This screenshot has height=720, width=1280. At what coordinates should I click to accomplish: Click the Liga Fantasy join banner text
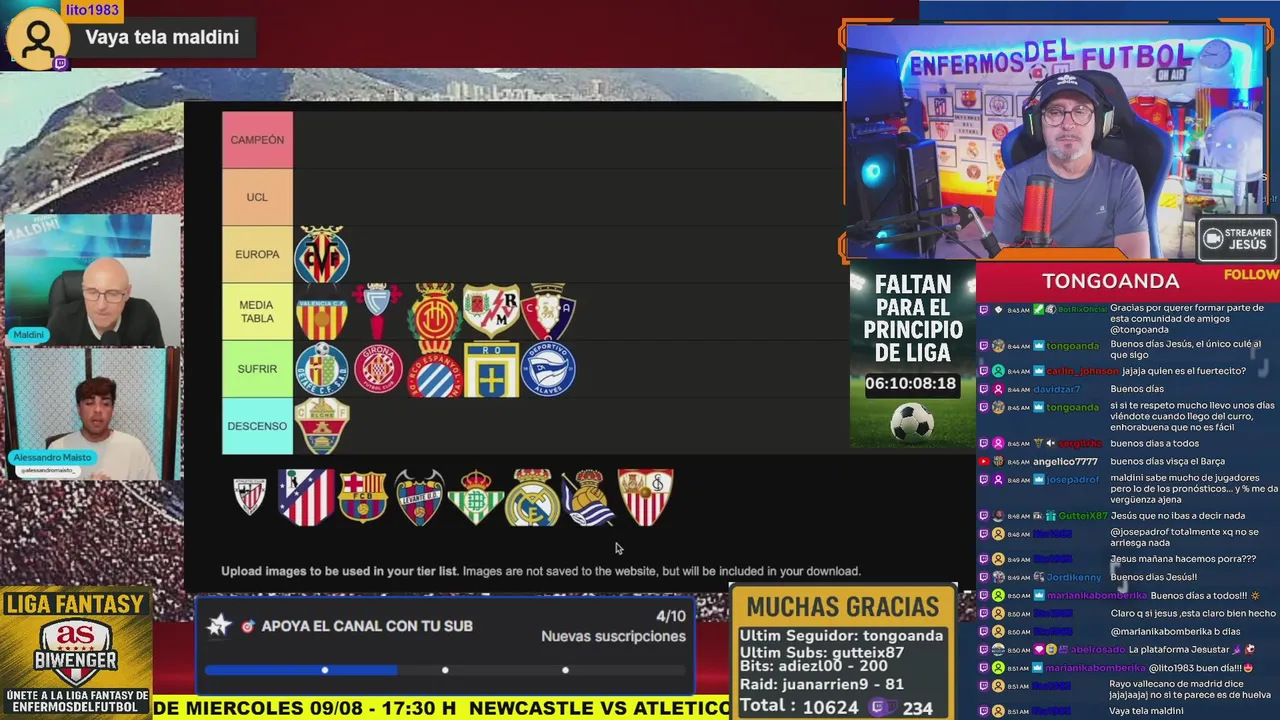click(x=76, y=701)
